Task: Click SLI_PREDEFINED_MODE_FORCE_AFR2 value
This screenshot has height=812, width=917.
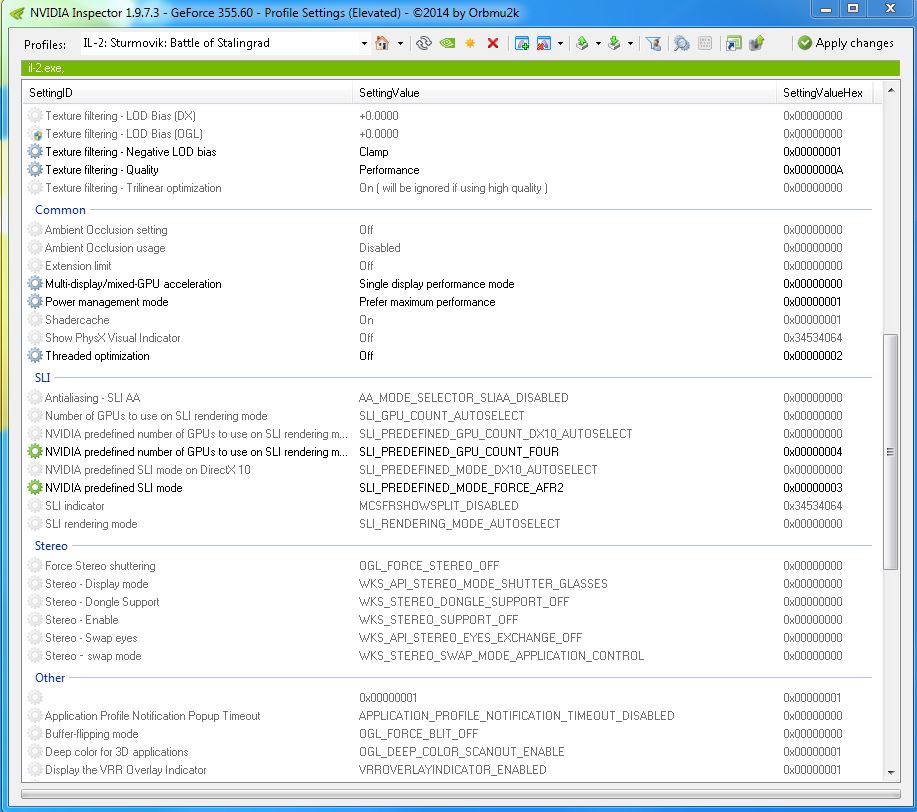Action: tap(461, 487)
